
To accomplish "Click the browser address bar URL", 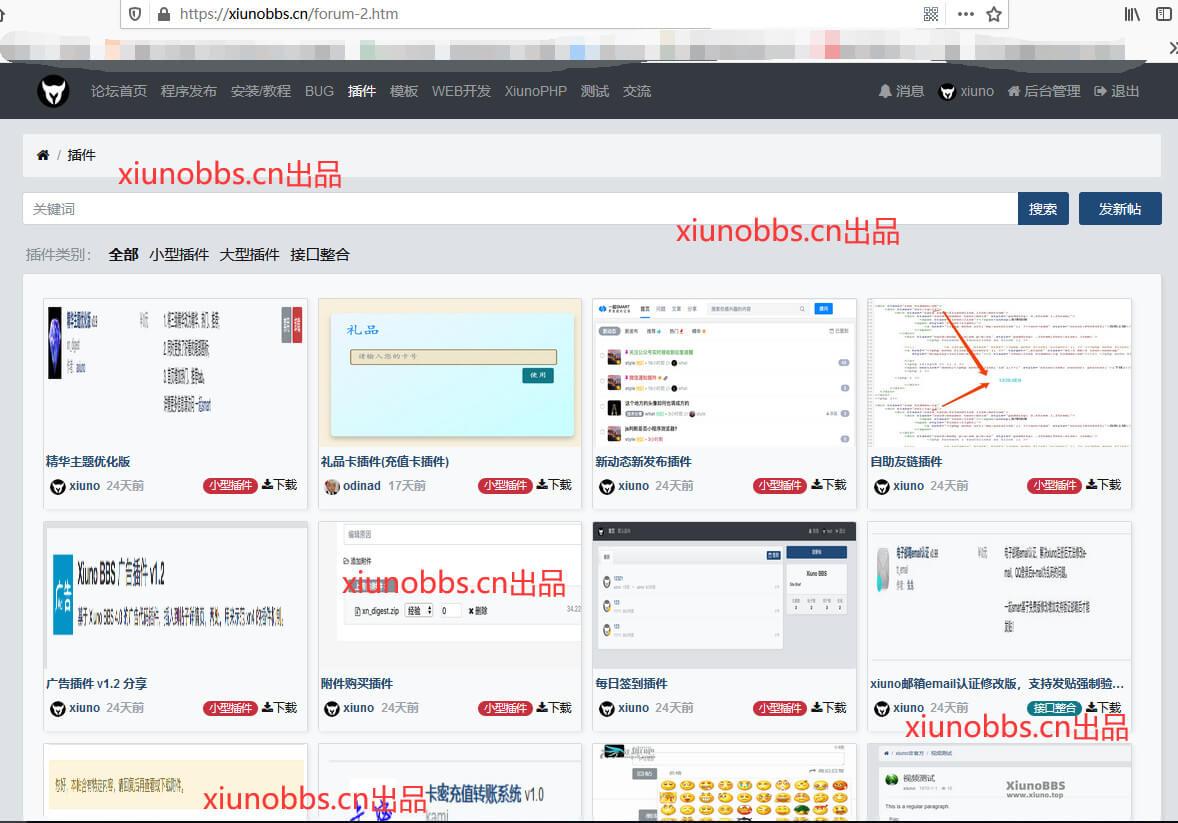I will (x=289, y=14).
